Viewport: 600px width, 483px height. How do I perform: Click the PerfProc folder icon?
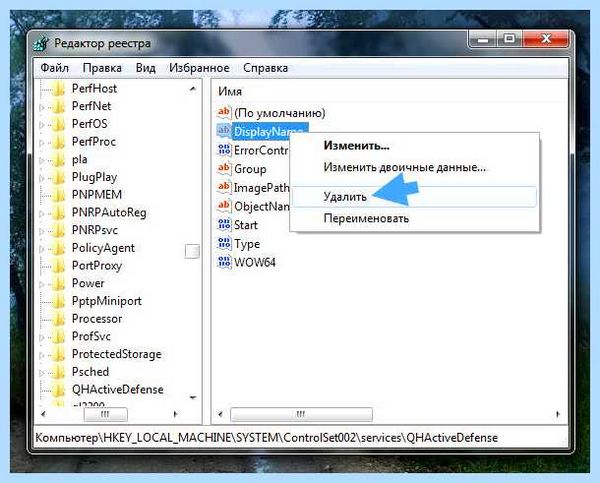pyautogui.click(x=59, y=142)
